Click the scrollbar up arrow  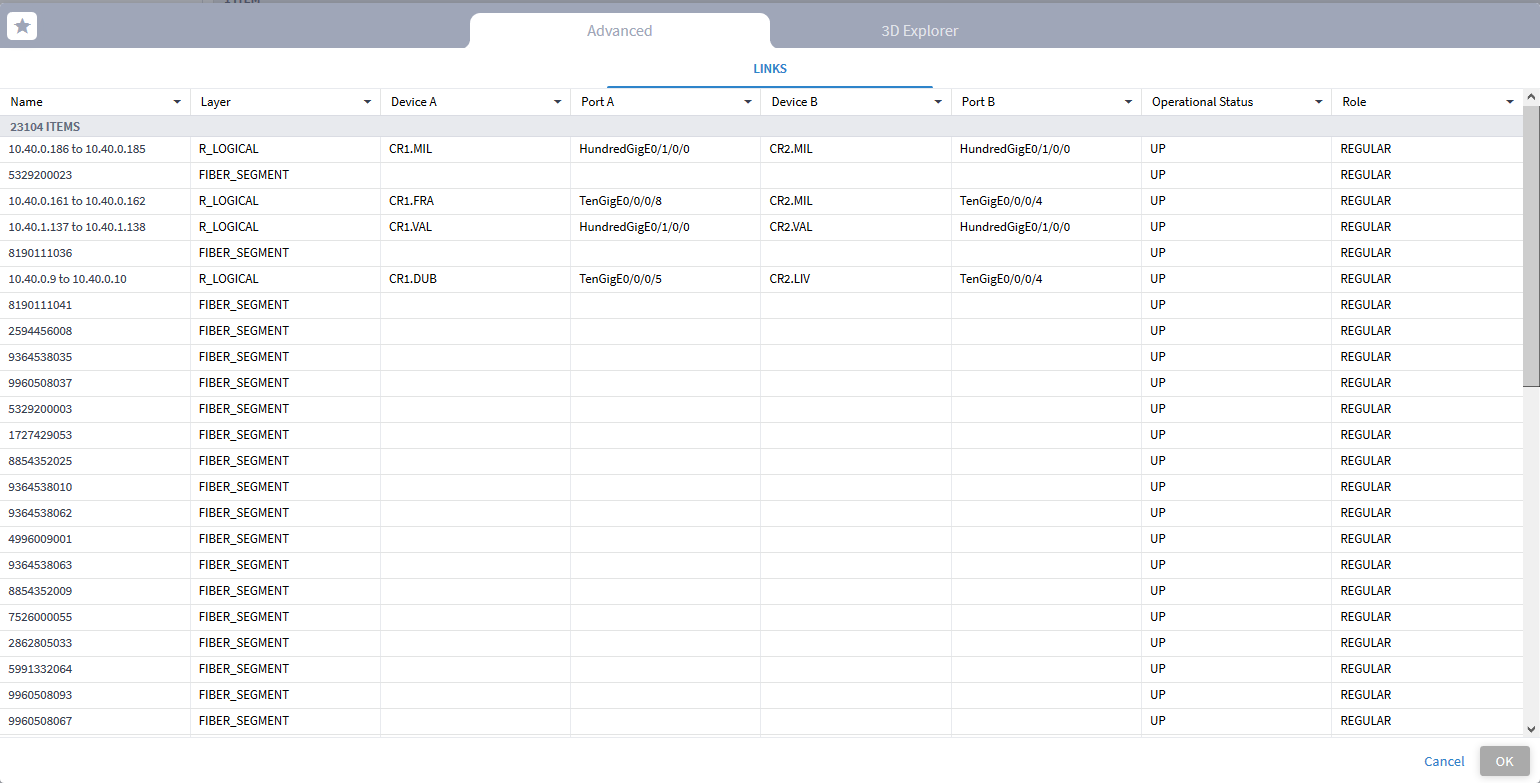point(1531,97)
